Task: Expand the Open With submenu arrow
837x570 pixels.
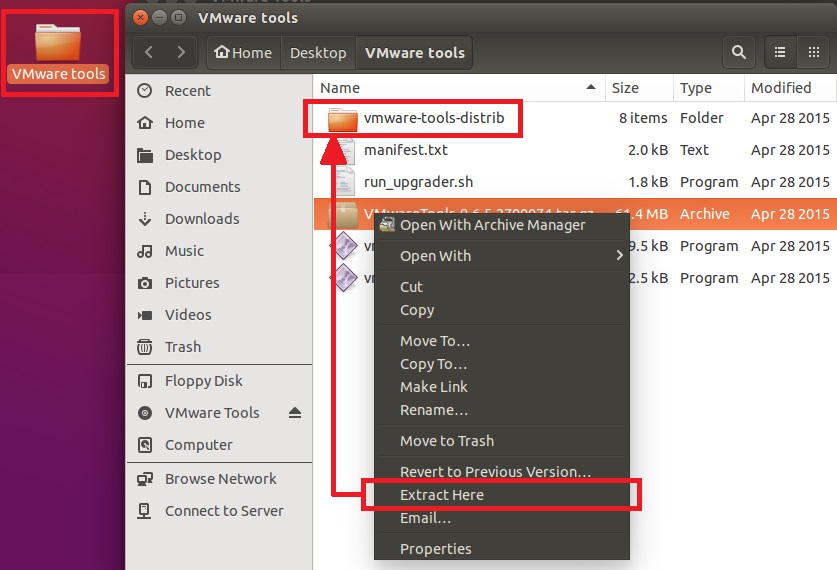Action: 619,255
